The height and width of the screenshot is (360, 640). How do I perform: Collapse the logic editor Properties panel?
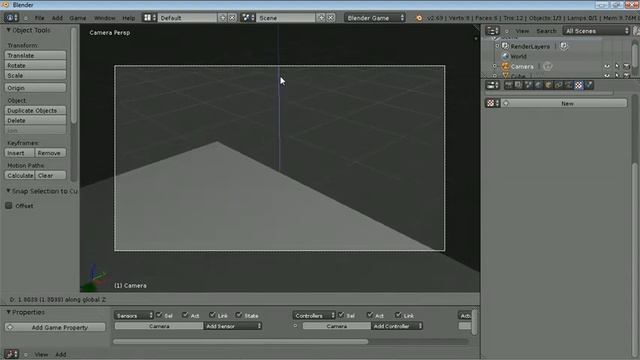coord(9,312)
